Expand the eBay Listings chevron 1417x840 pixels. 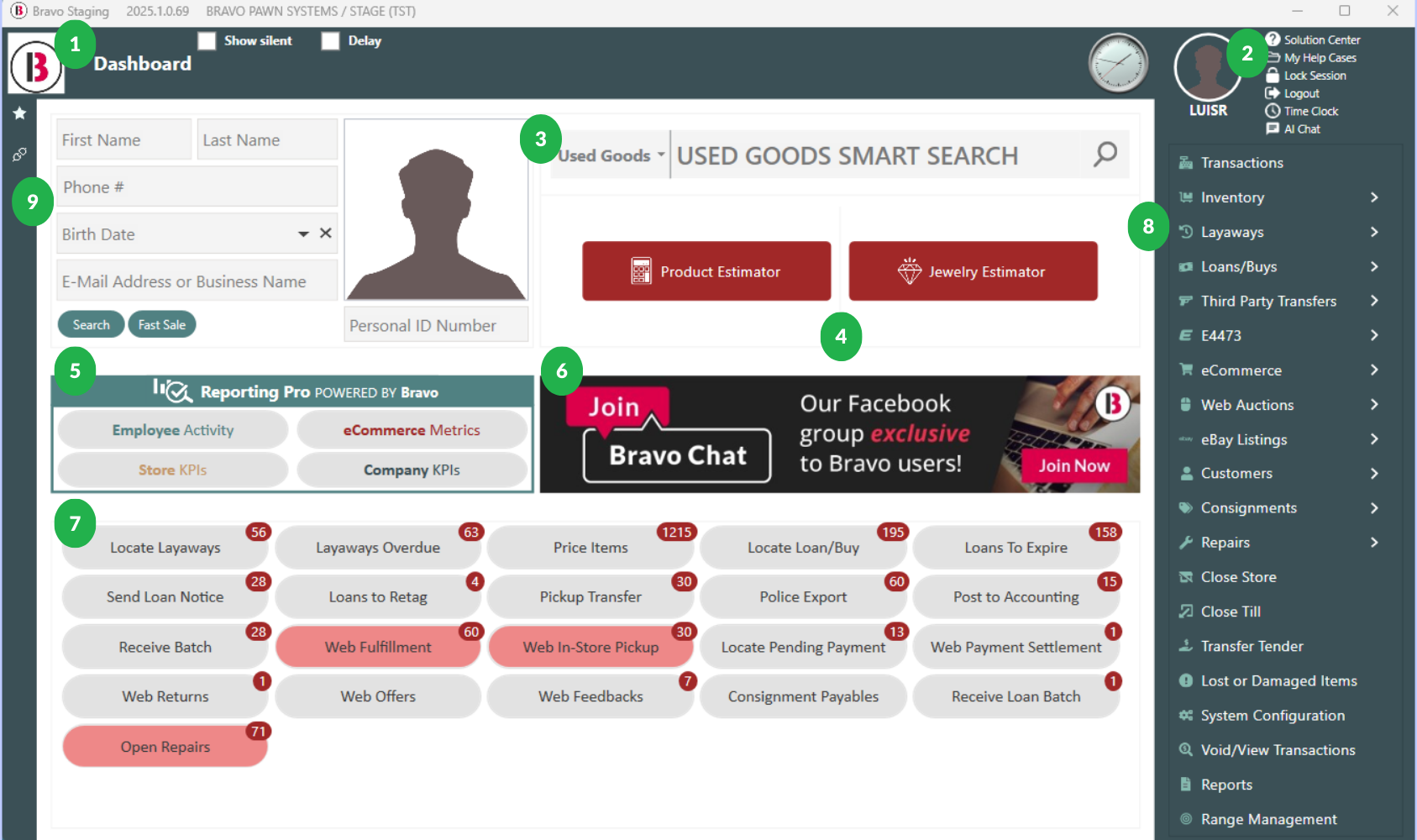click(1374, 439)
